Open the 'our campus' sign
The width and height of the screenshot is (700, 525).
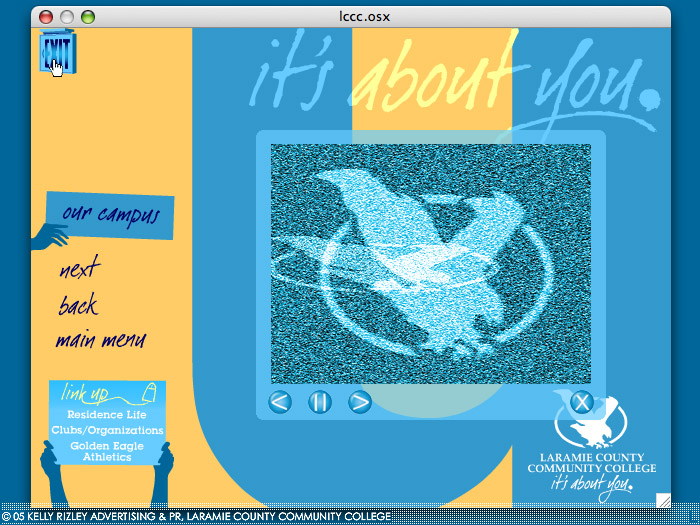[110, 216]
